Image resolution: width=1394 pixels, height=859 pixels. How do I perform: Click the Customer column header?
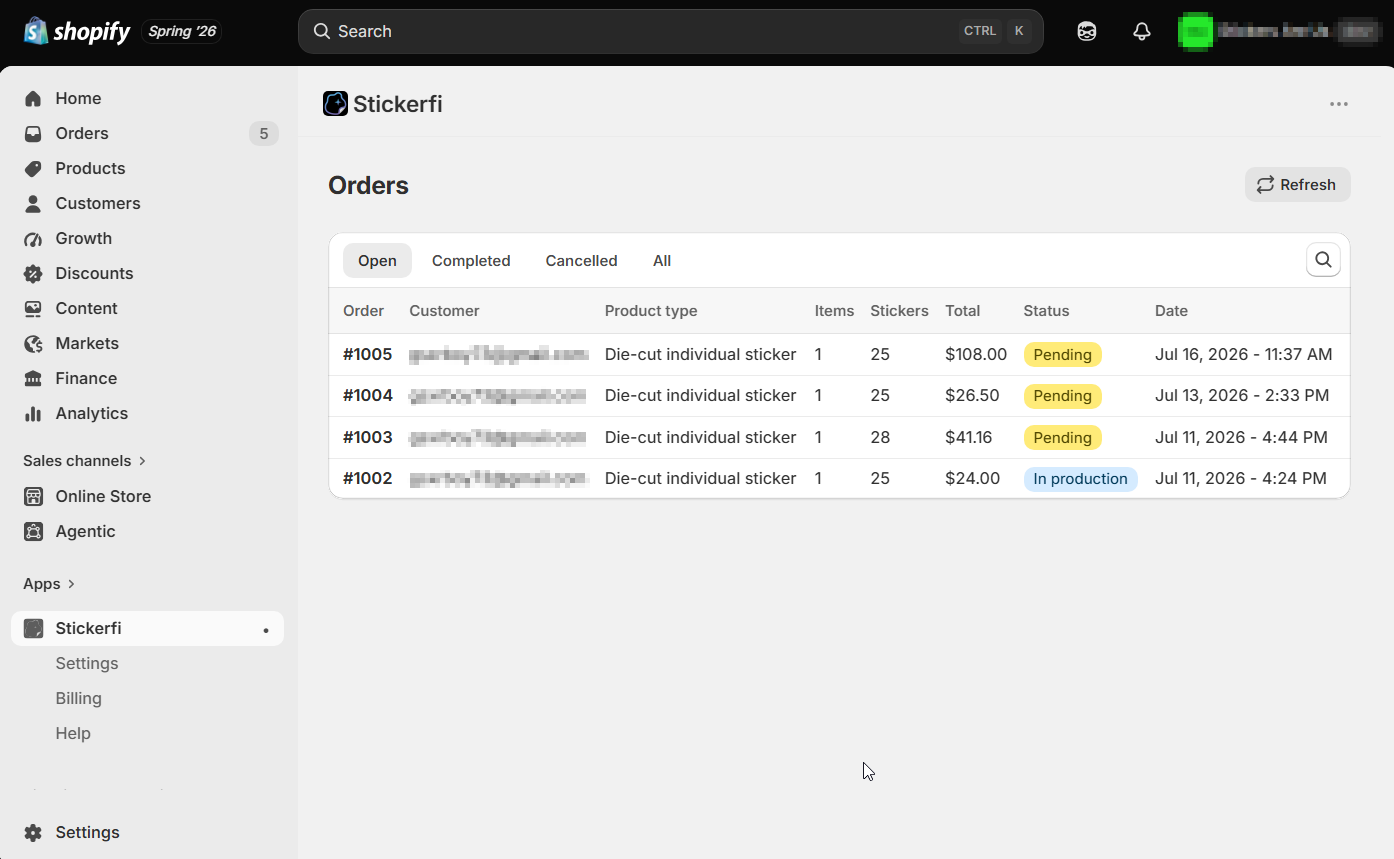444,311
